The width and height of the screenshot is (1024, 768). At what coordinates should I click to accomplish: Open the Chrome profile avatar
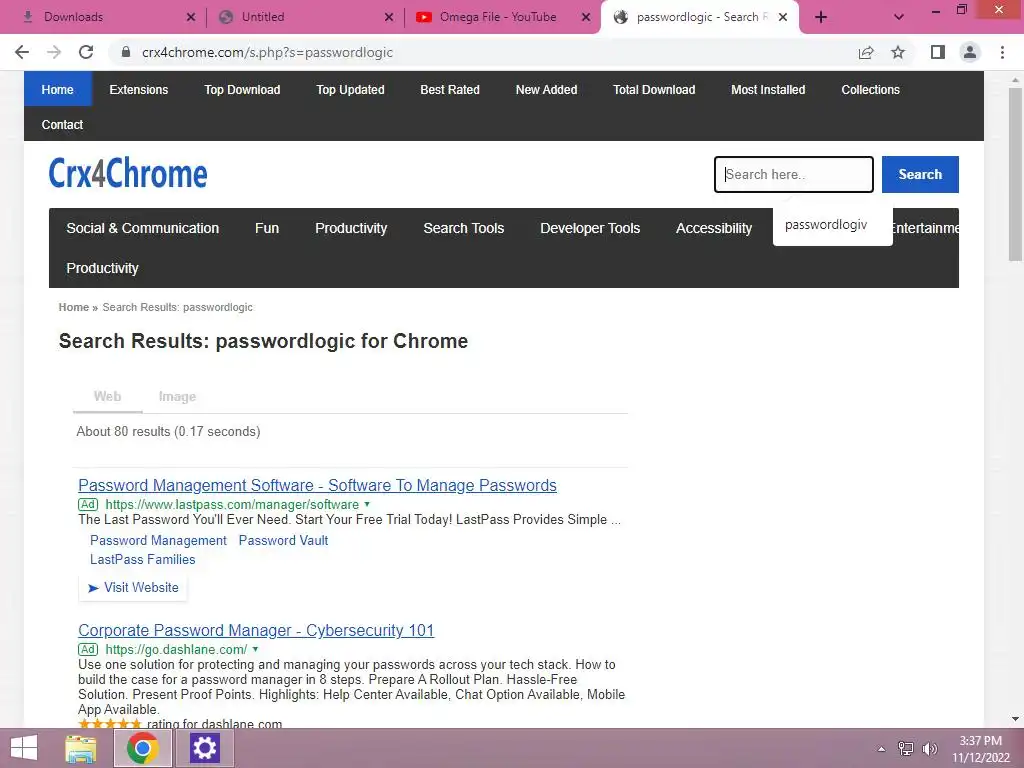pyautogui.click(x=970, y=52)
